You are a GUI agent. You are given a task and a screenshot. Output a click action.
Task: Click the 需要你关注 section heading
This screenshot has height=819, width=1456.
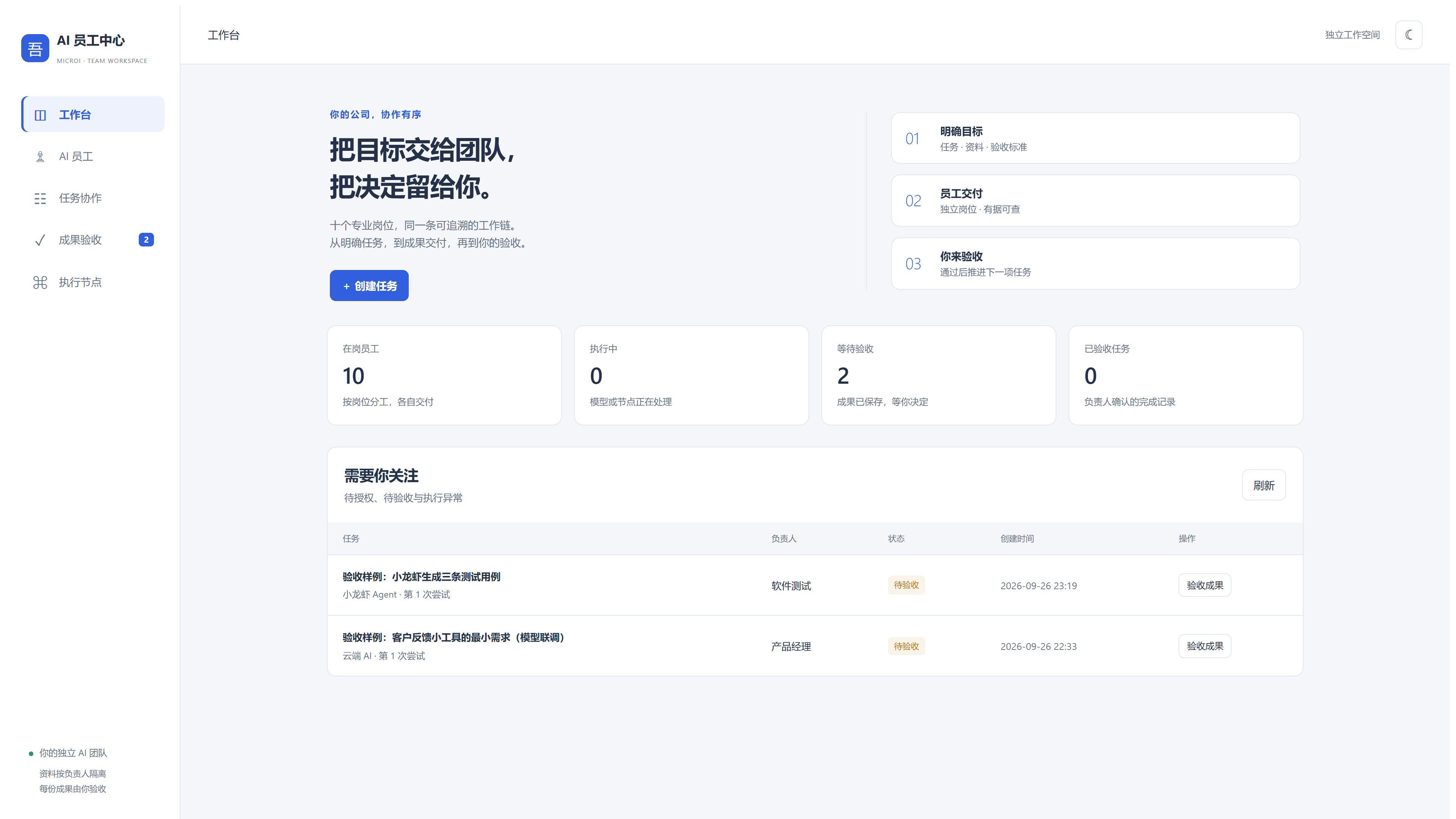381,476
